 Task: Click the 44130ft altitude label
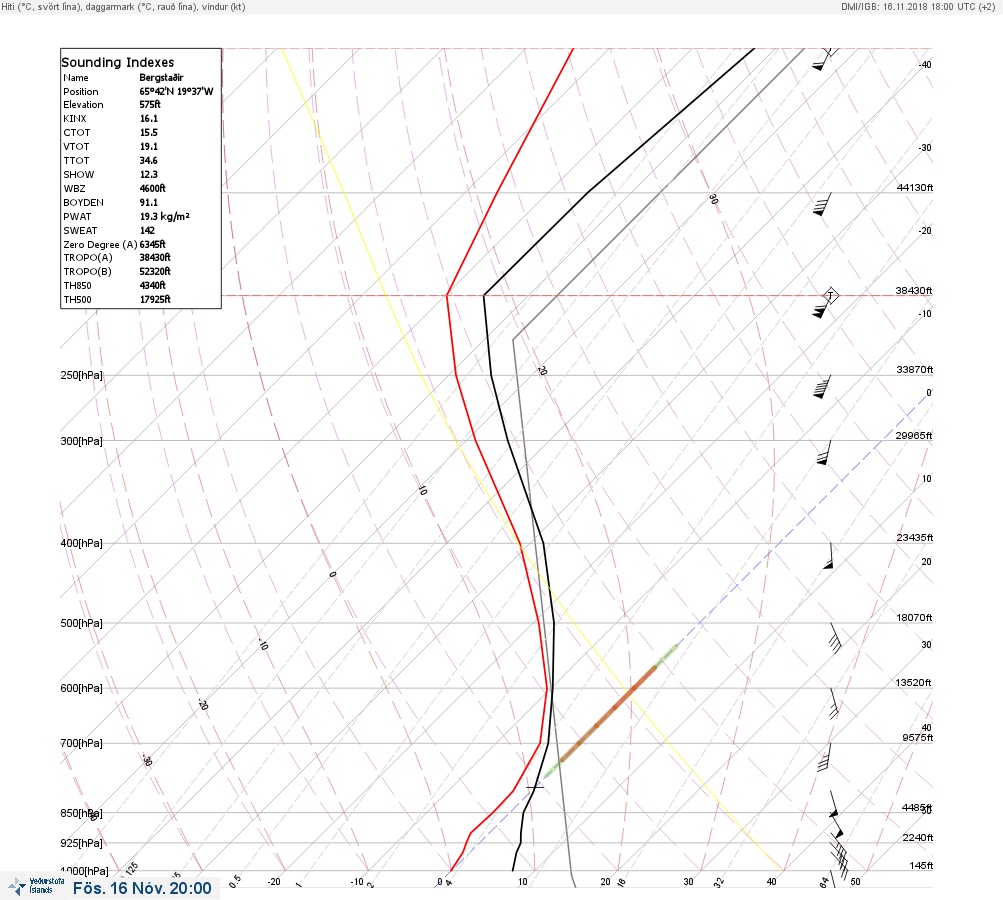[915, 187]
